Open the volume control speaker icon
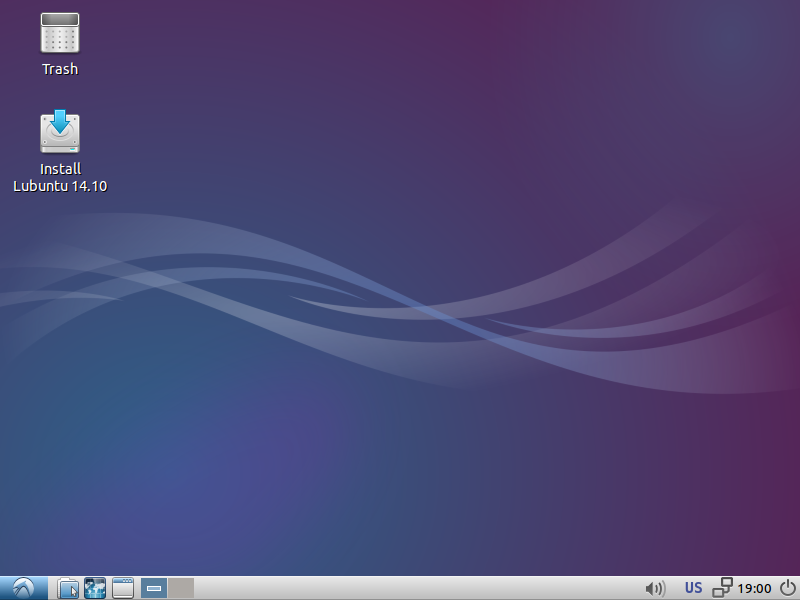 [655, 588]
